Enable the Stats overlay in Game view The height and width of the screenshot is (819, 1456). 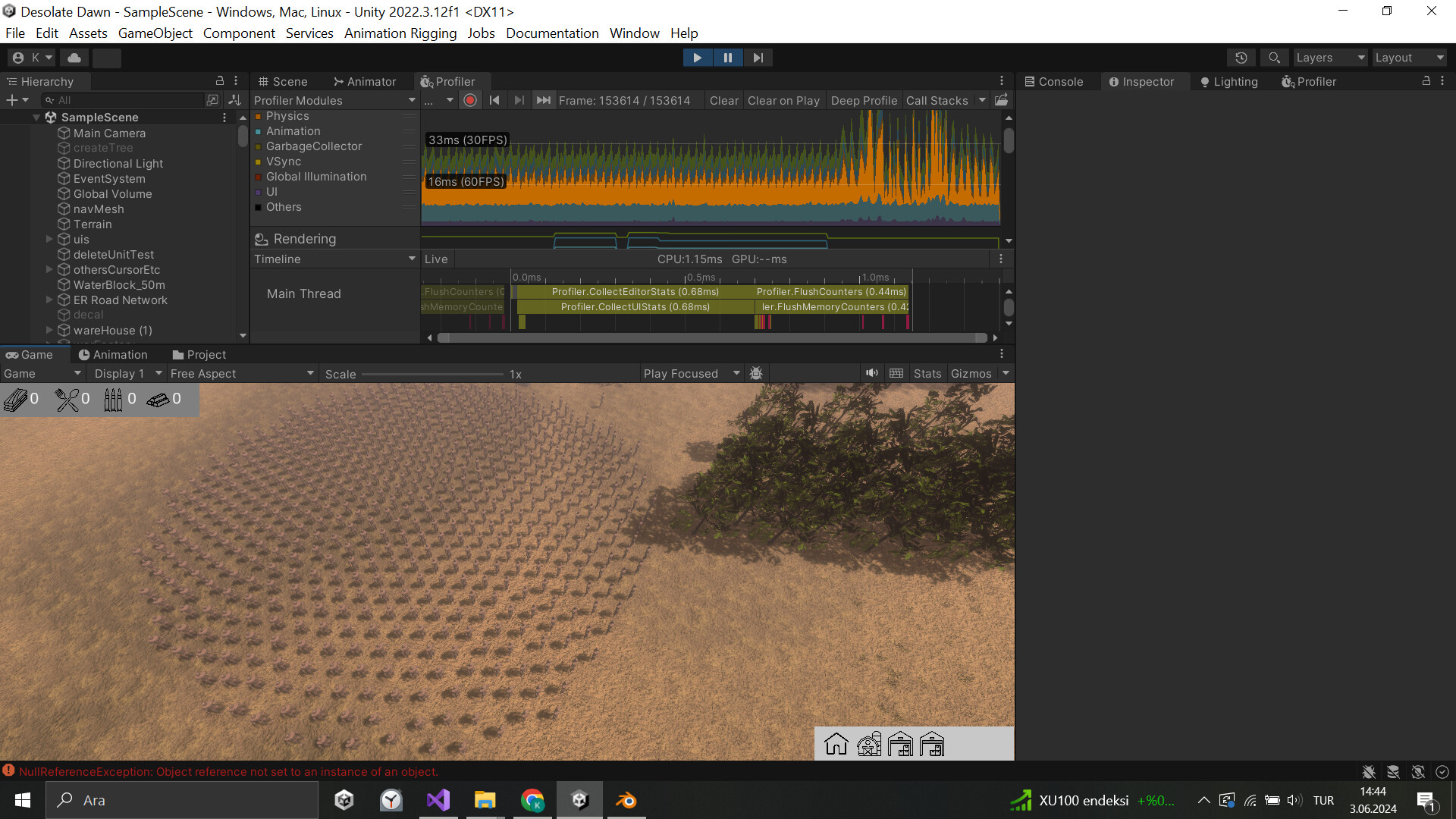[927, 373]
